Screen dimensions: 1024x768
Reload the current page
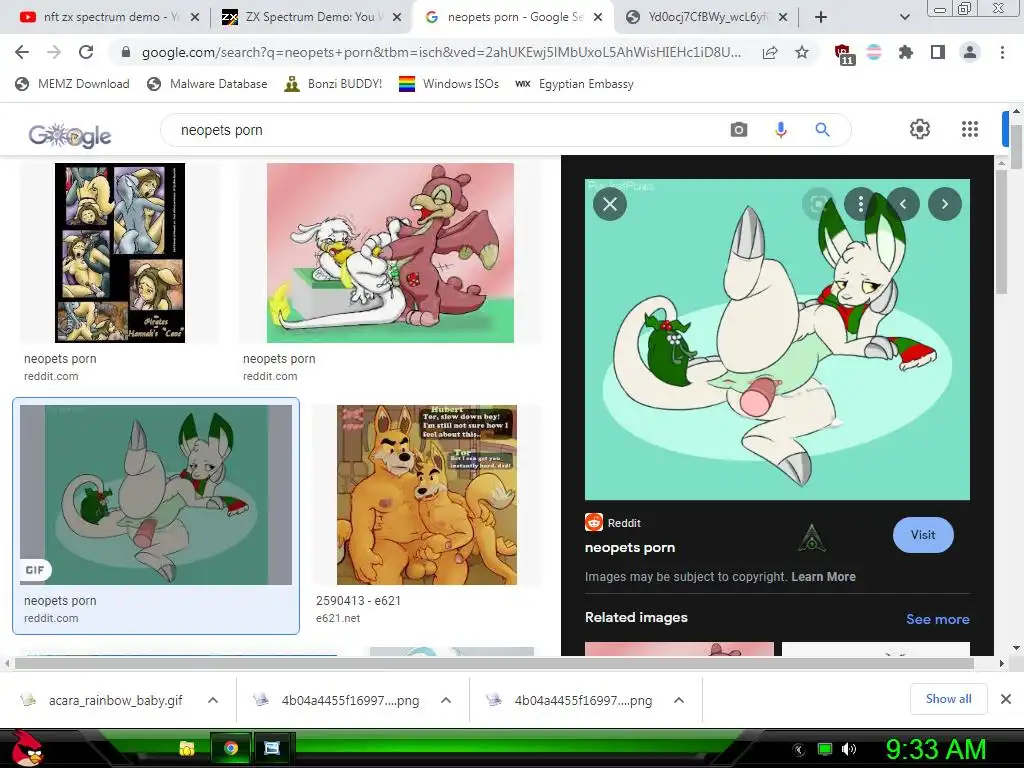click(86, 52)
